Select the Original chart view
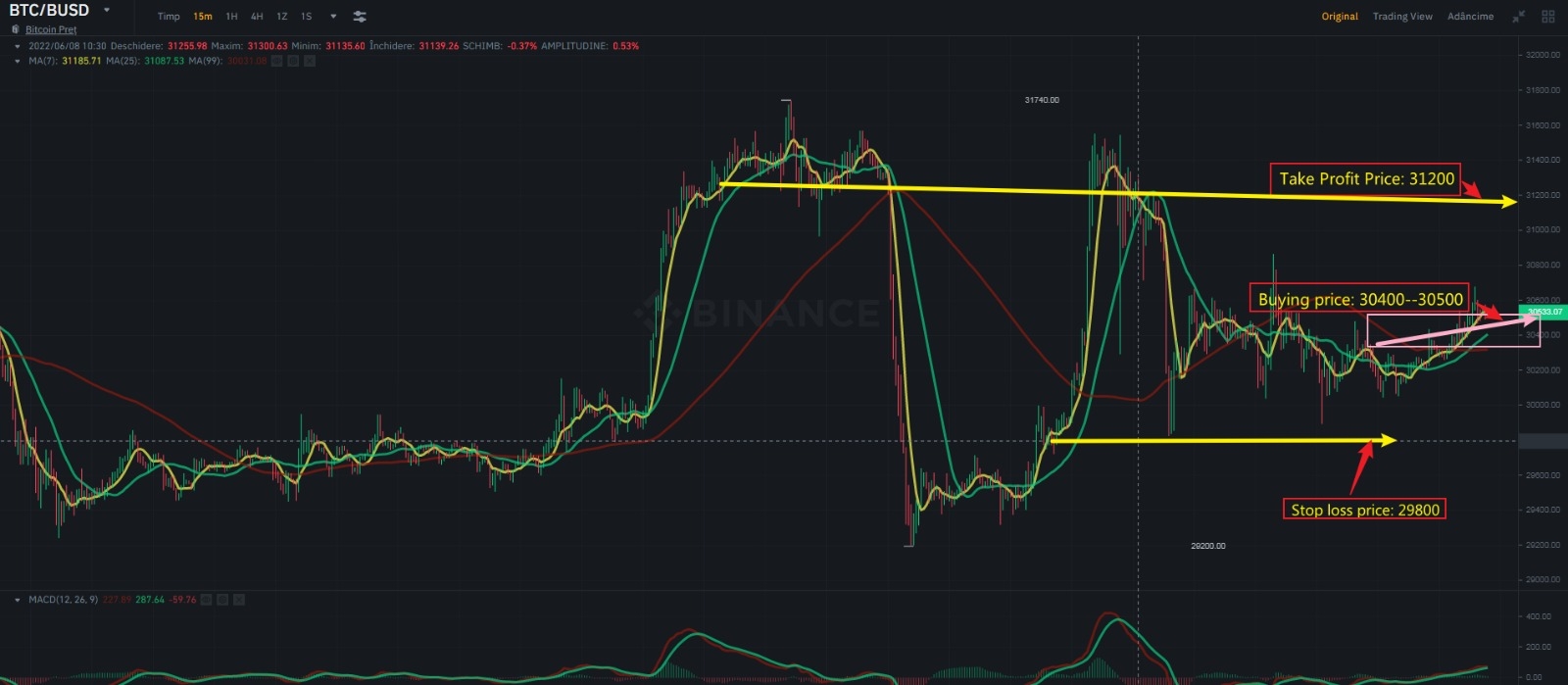This screenshot has height=685, width=1568. click(x=1340, y=17)
